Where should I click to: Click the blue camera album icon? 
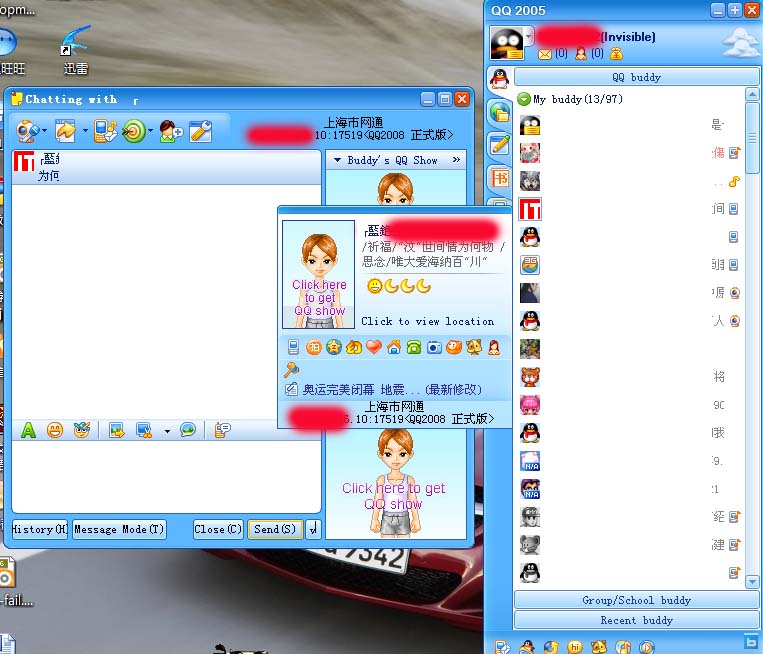(x=434, y=347)
